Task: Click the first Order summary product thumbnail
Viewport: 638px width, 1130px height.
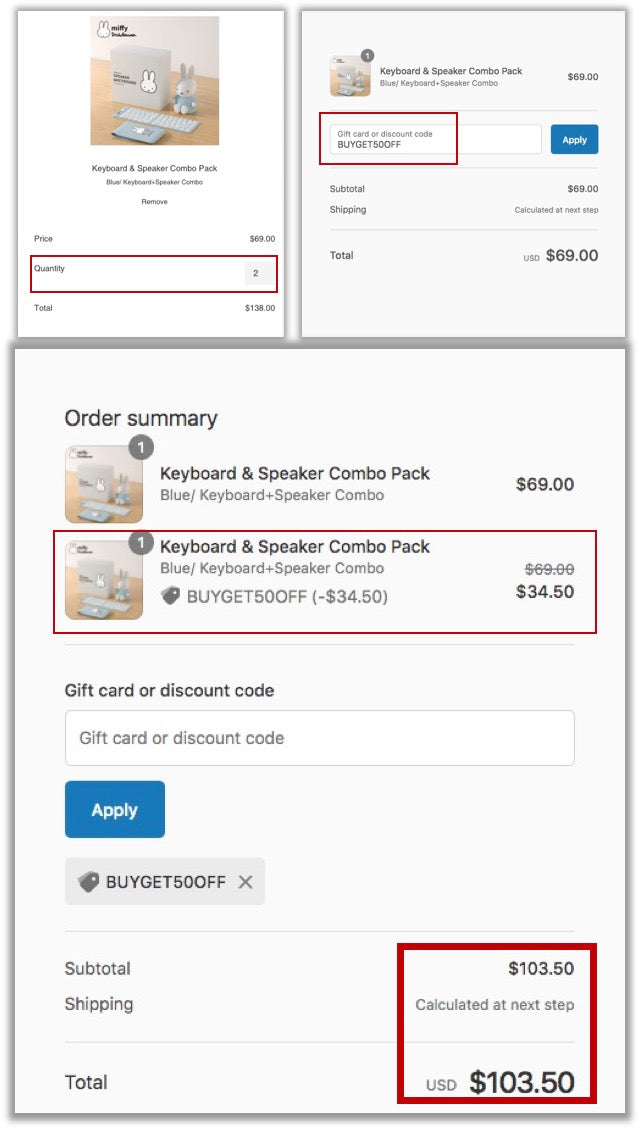Action: click(103, 485)
